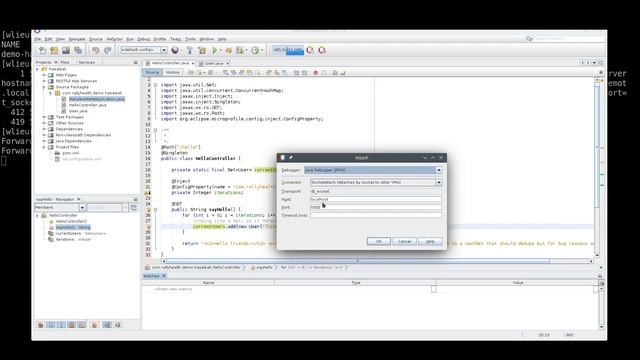The width and height of the screenshot is (640, 360).
Task: Expand the Web Pages node
Action: [x=44, y=75]
